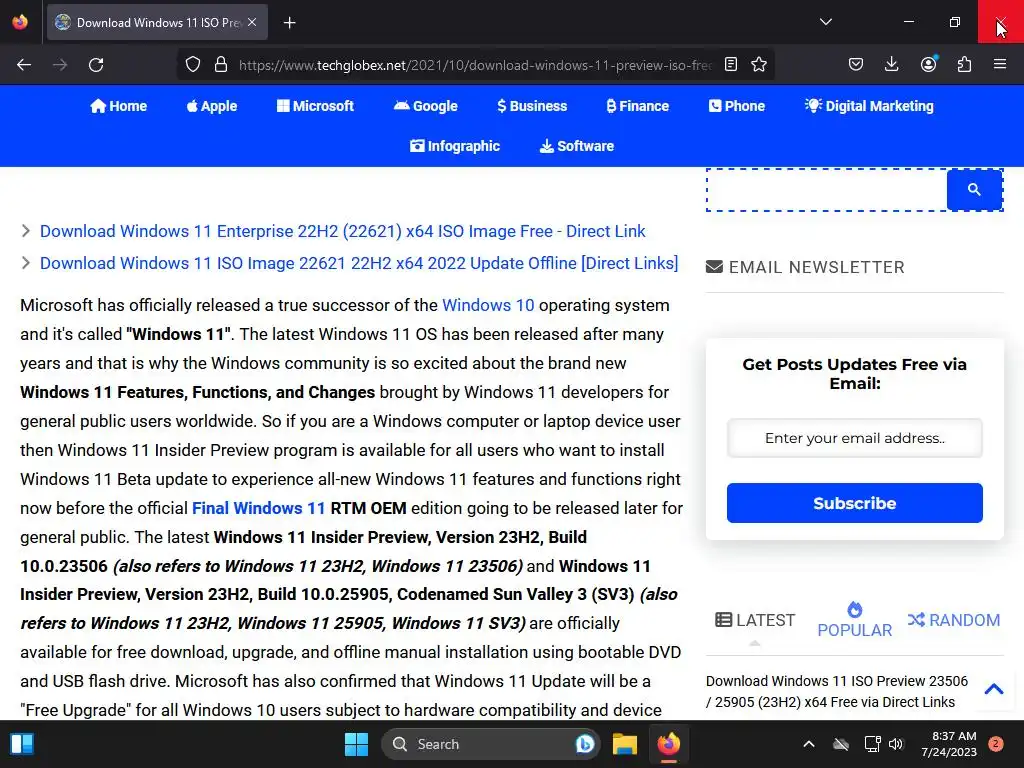This screenshot has height=768, width=1024.
Task: Open the Save to Pocket icon
Action: [856, 64]
